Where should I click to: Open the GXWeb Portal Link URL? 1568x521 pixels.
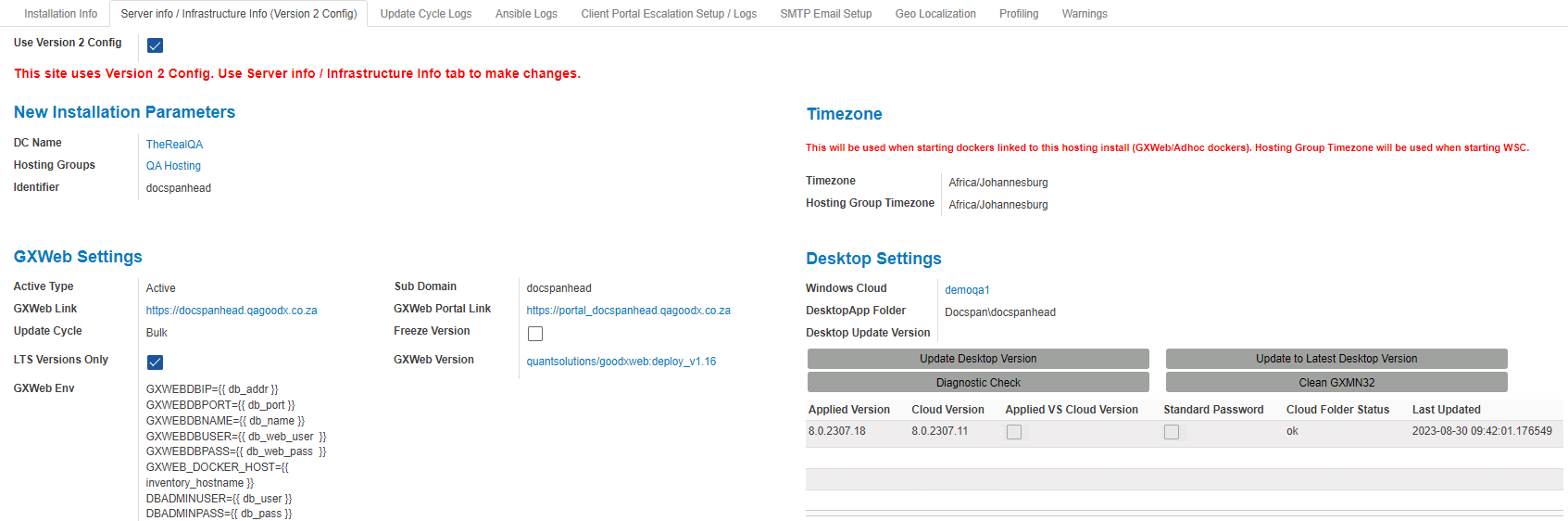click(x=628, y=311)
